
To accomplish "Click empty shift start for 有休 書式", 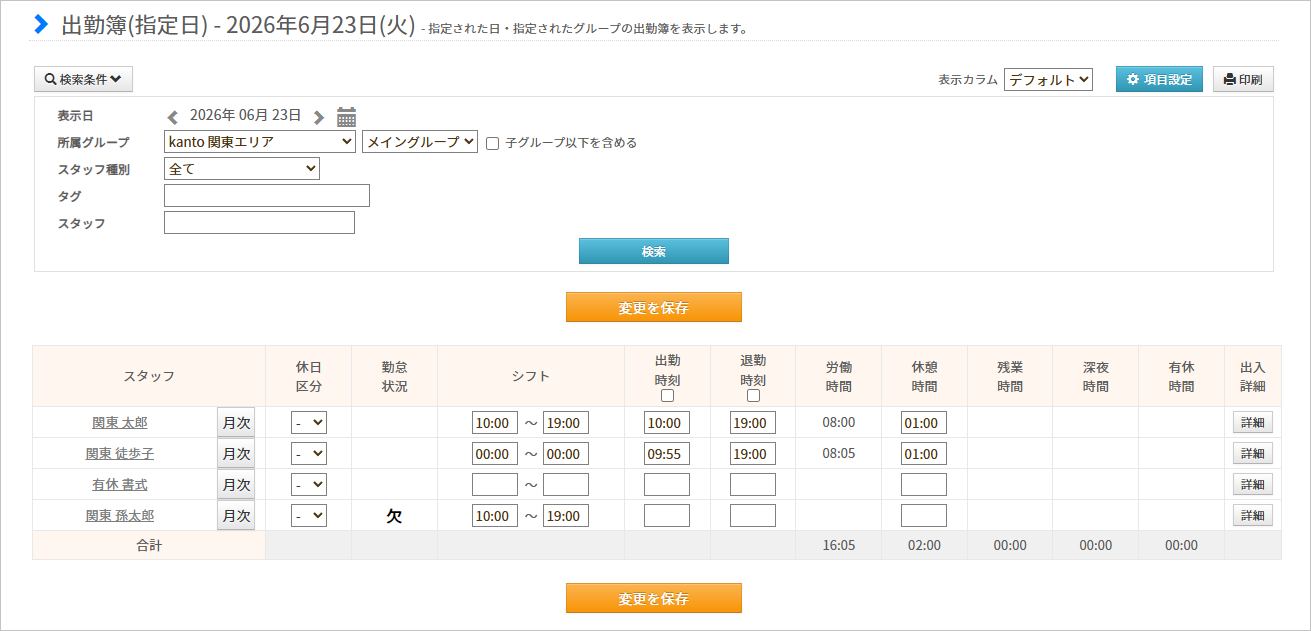I will click(495, 485).
